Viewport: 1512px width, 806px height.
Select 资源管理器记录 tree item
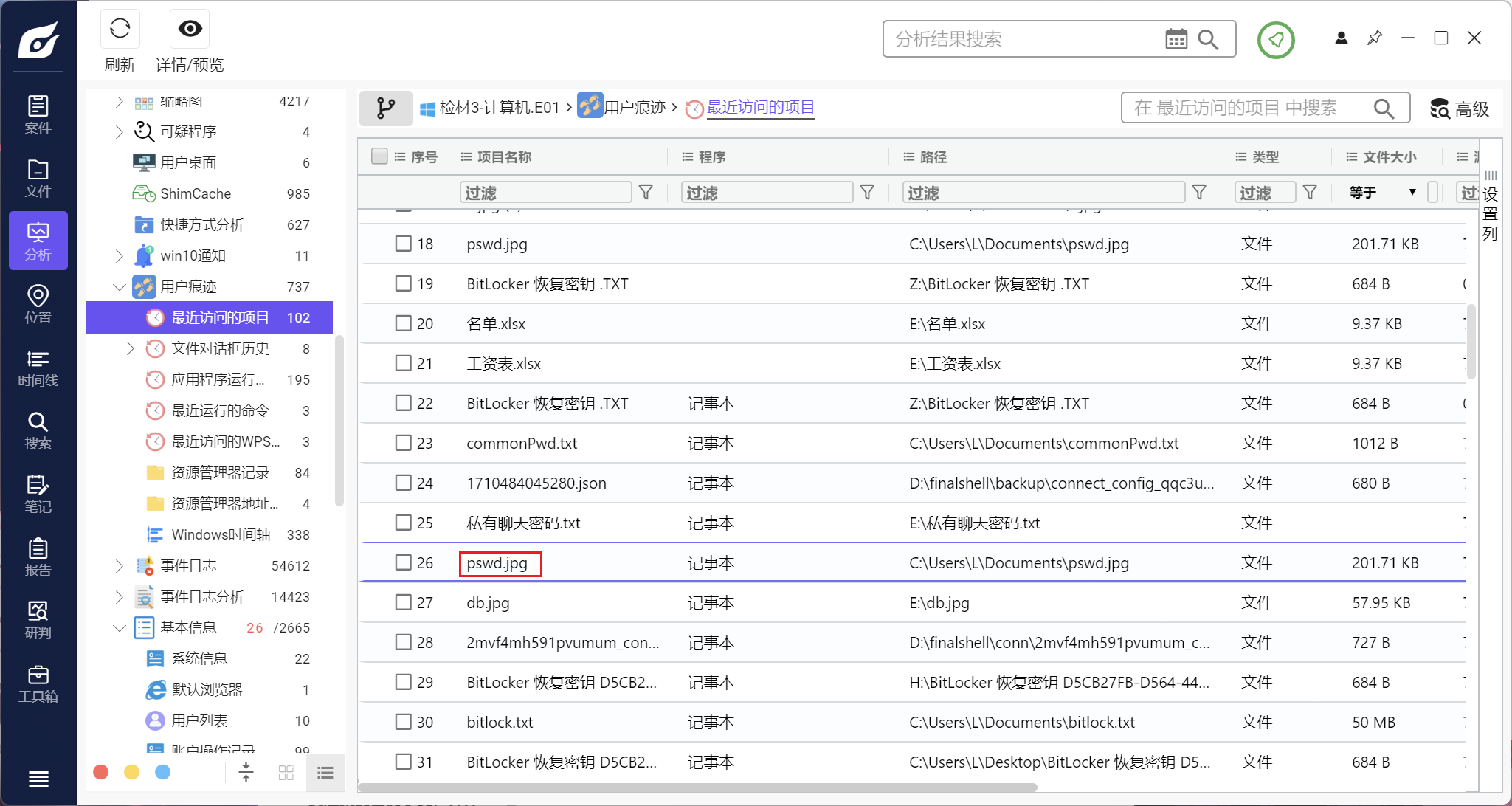click(209, 472)
